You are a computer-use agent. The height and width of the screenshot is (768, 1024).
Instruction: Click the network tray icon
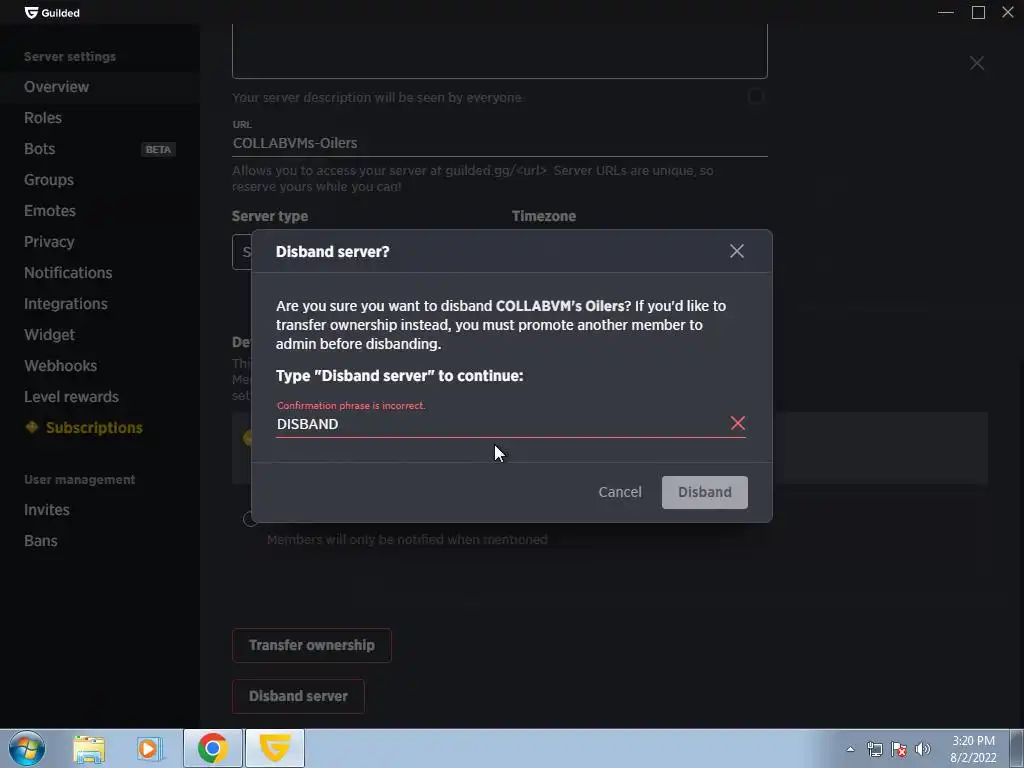[874, 749]
